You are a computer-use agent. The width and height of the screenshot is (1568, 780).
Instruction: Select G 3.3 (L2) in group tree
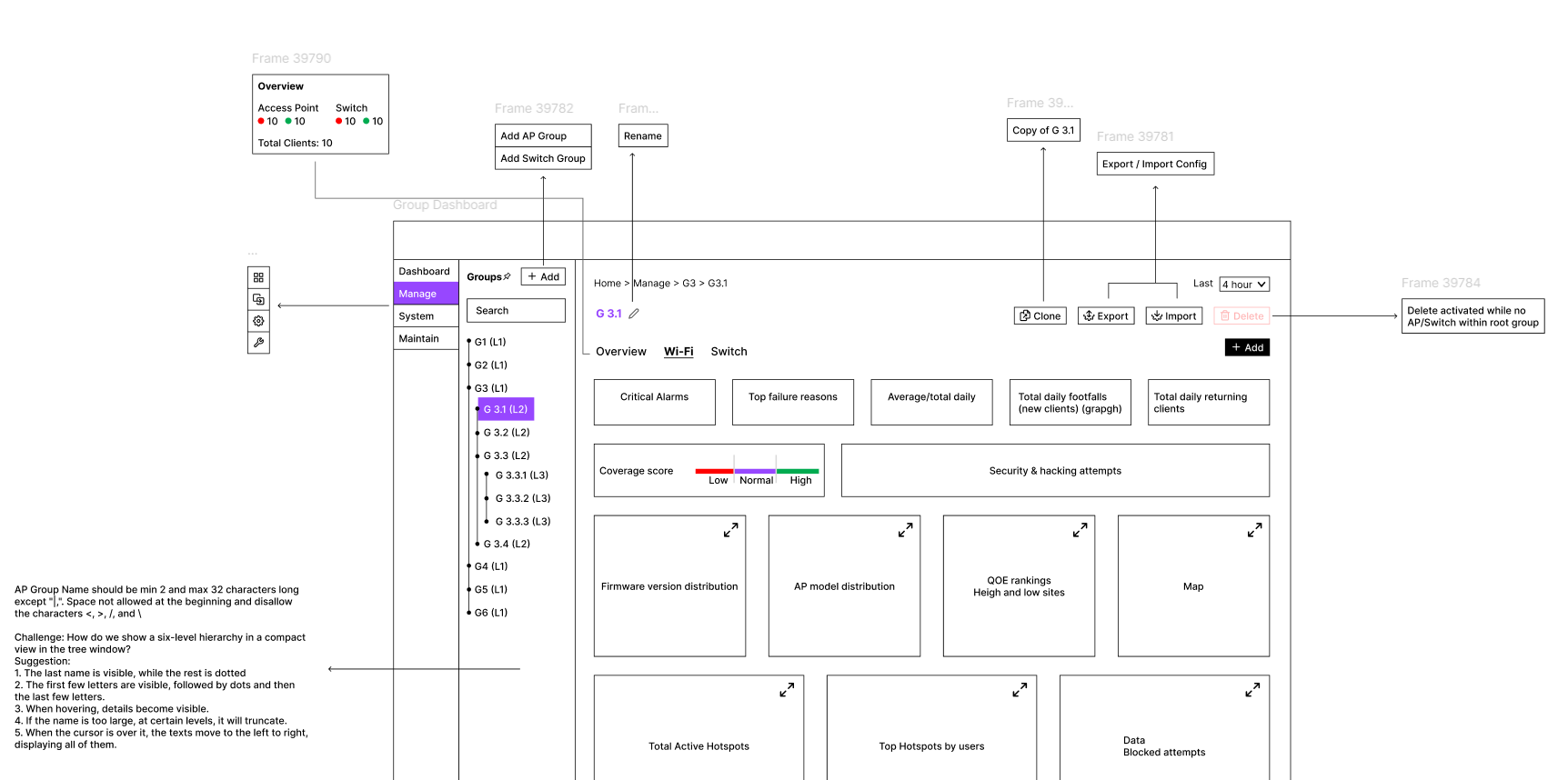tap(507, 455)
